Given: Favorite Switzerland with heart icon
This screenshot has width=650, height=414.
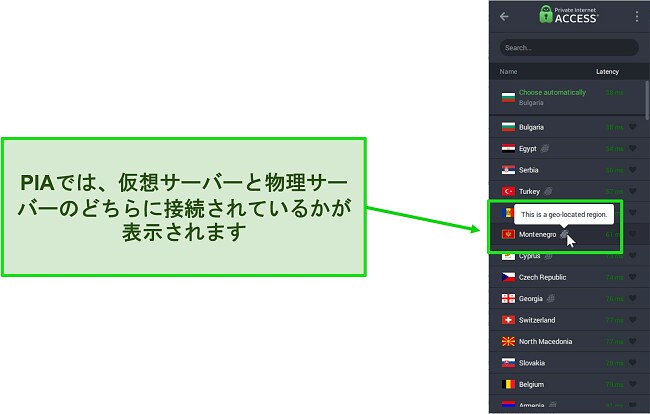Looking at the screenshot, I should (x=633, y=320).
